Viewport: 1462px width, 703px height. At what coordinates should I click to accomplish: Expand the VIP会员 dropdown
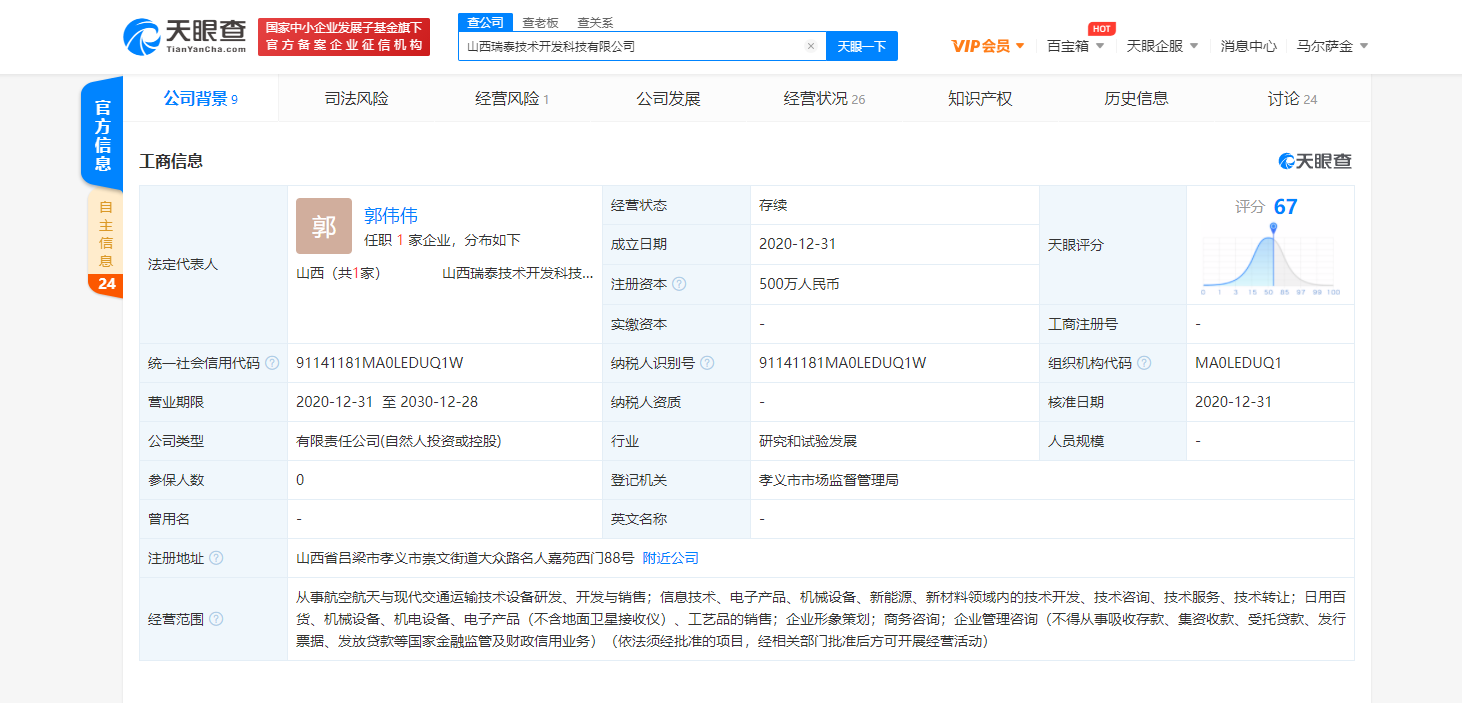click(987, 46)
